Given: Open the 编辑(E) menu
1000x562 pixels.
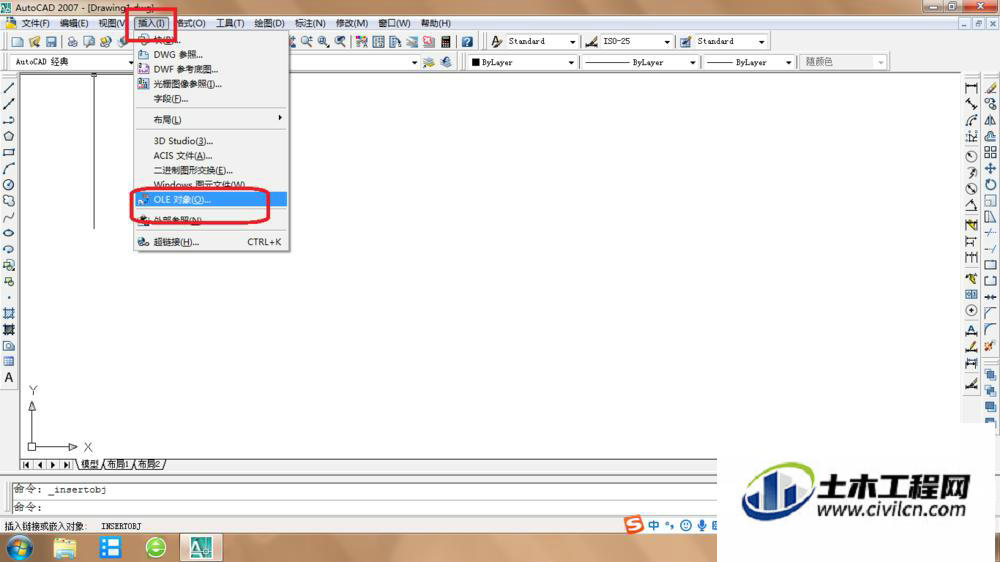Looking at the screenshot, I should (74, 23).
